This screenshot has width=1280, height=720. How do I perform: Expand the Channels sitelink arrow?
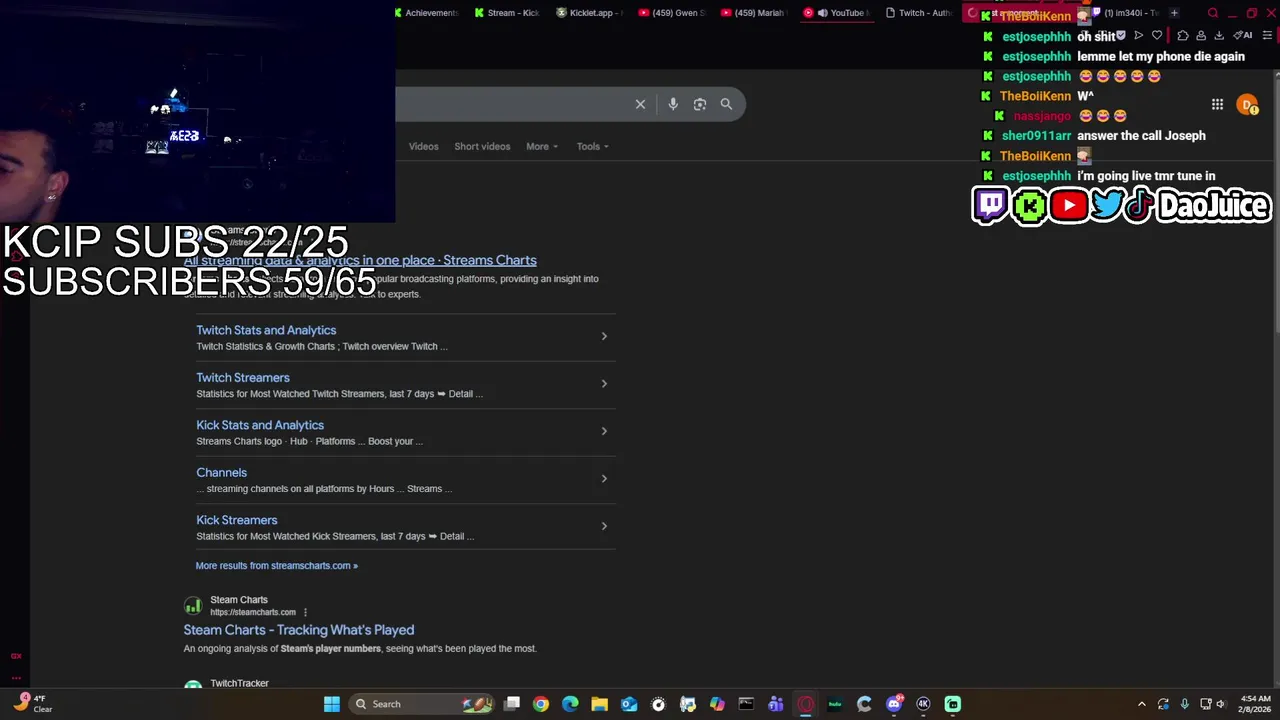tap(604, 478)
